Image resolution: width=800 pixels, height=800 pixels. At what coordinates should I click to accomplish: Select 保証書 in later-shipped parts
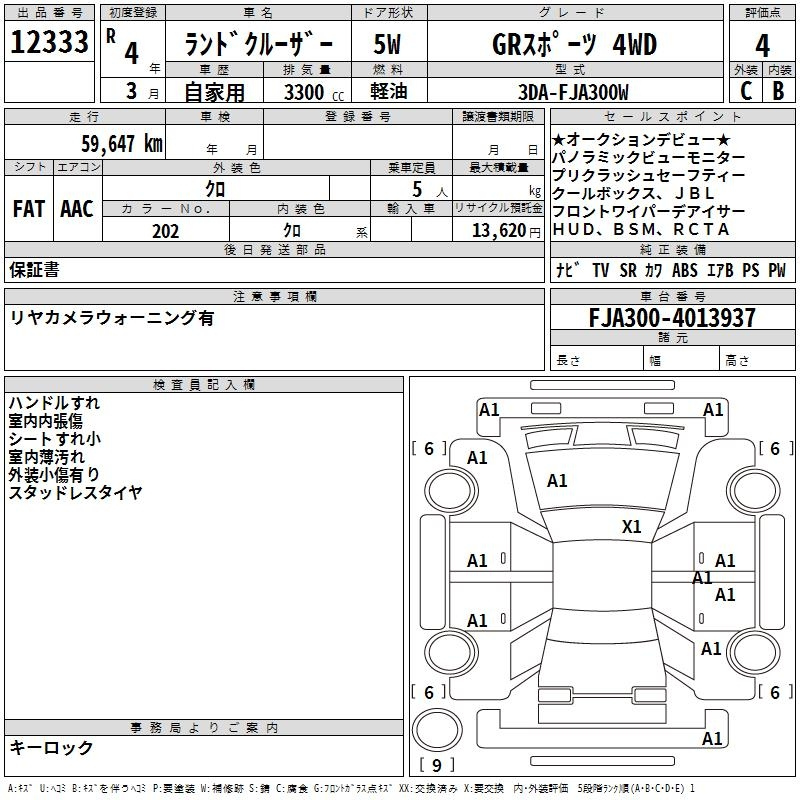34,270
